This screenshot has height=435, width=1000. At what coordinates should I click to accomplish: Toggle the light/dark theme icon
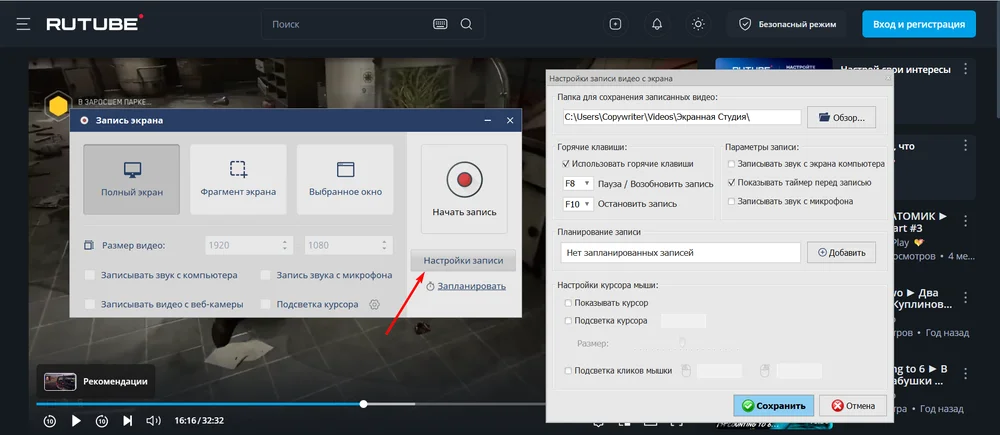pos(698,23)
